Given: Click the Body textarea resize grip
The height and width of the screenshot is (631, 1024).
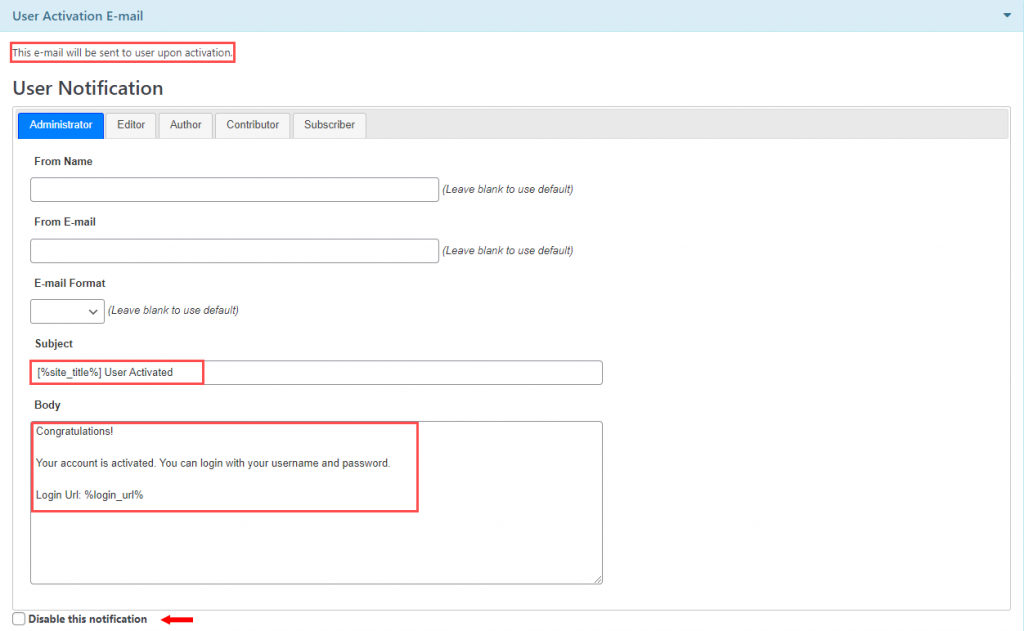Looking at the screenshot, I should (x=597, y=578).
